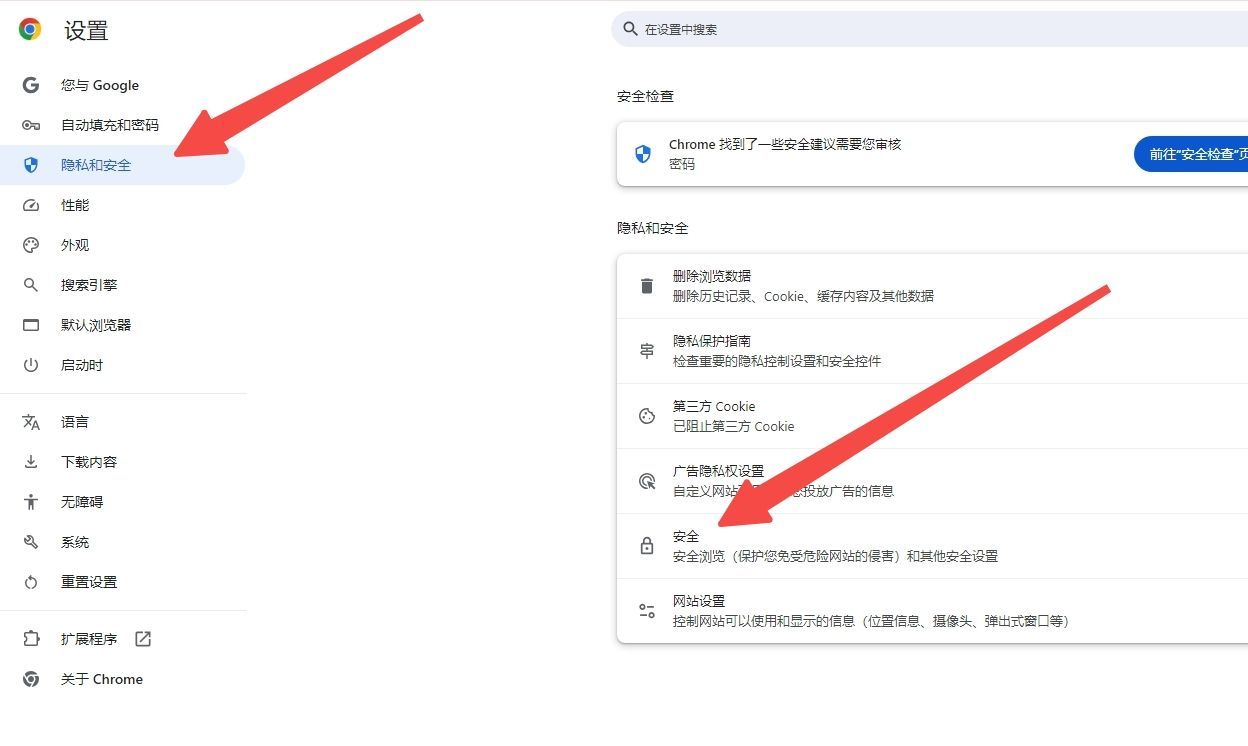Viewport: 1248px width, 746px height.
Task: Click the puzzle piece icon for 扩展程序
Action: tap(31, 639)
